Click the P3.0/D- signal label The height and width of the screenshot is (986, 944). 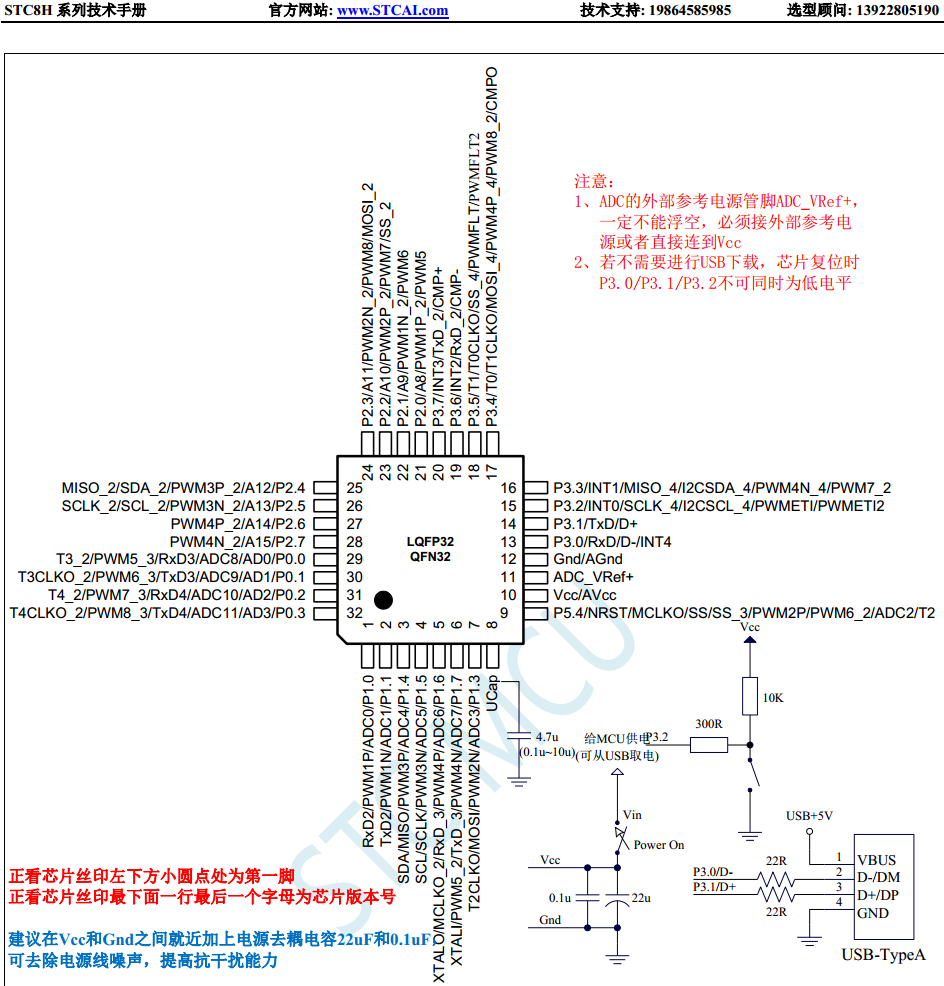(713, 872)
